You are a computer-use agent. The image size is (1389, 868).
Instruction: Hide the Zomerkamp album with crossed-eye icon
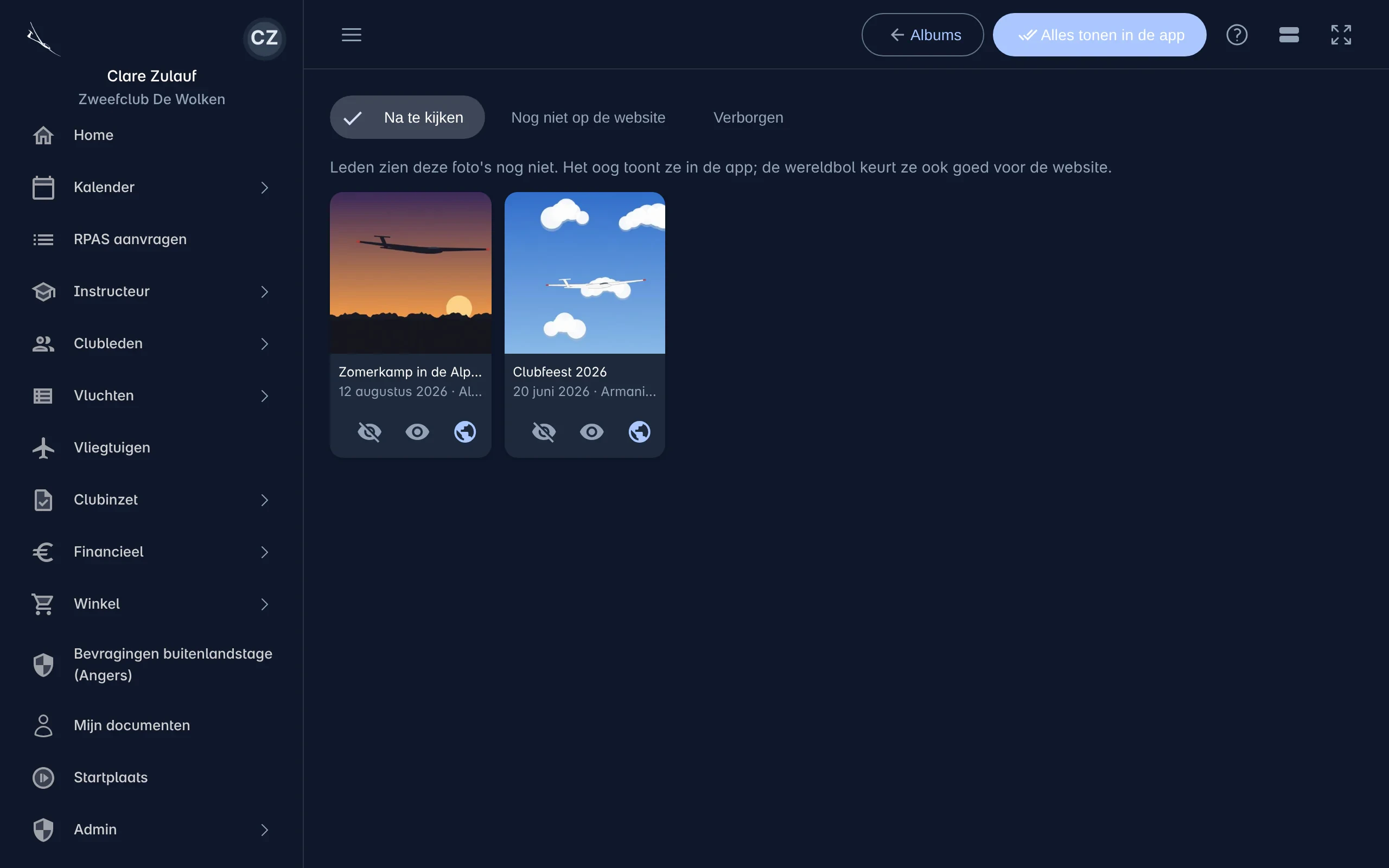[x=369, y=432]
